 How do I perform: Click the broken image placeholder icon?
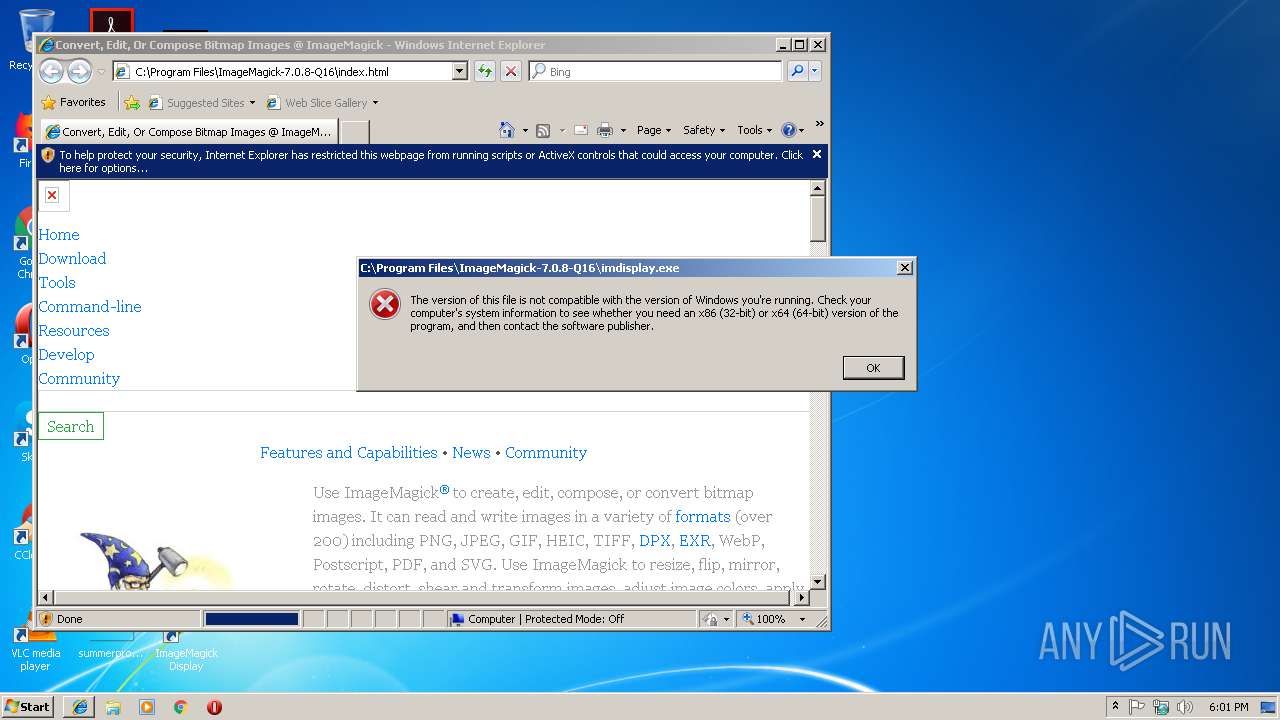click(x=52, y=195)
